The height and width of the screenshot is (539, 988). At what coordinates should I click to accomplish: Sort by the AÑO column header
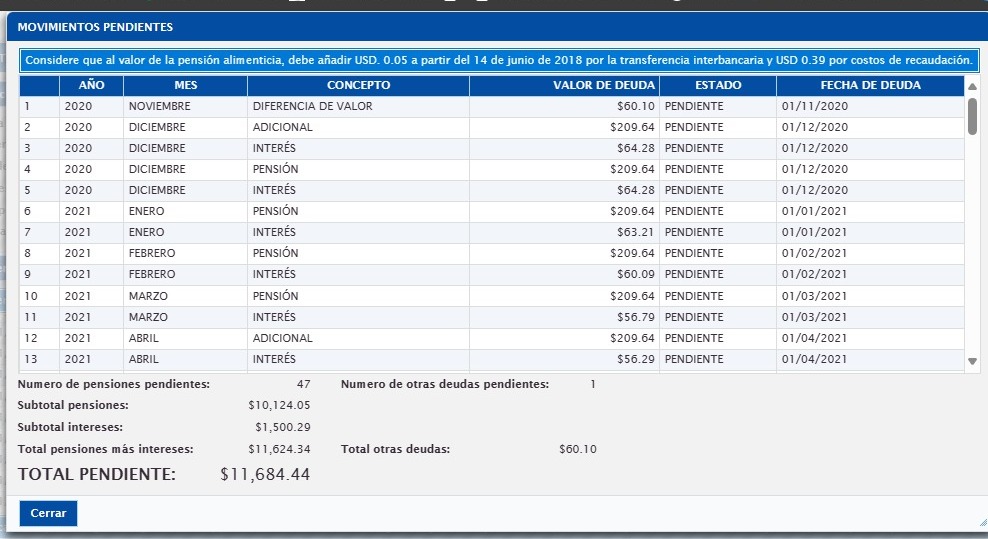[x=91, y=85]
